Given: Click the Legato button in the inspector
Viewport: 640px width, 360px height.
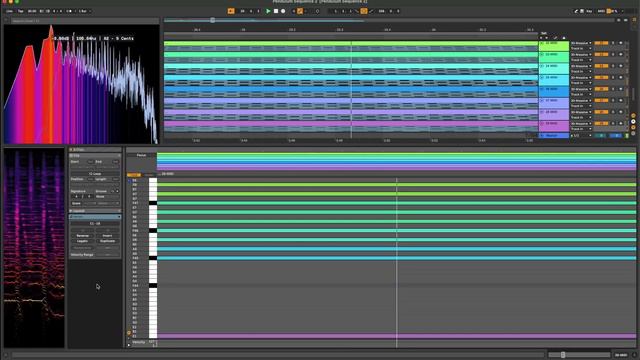Looking at the screenshot, I should pyautogui.click(x=83, y=241).
